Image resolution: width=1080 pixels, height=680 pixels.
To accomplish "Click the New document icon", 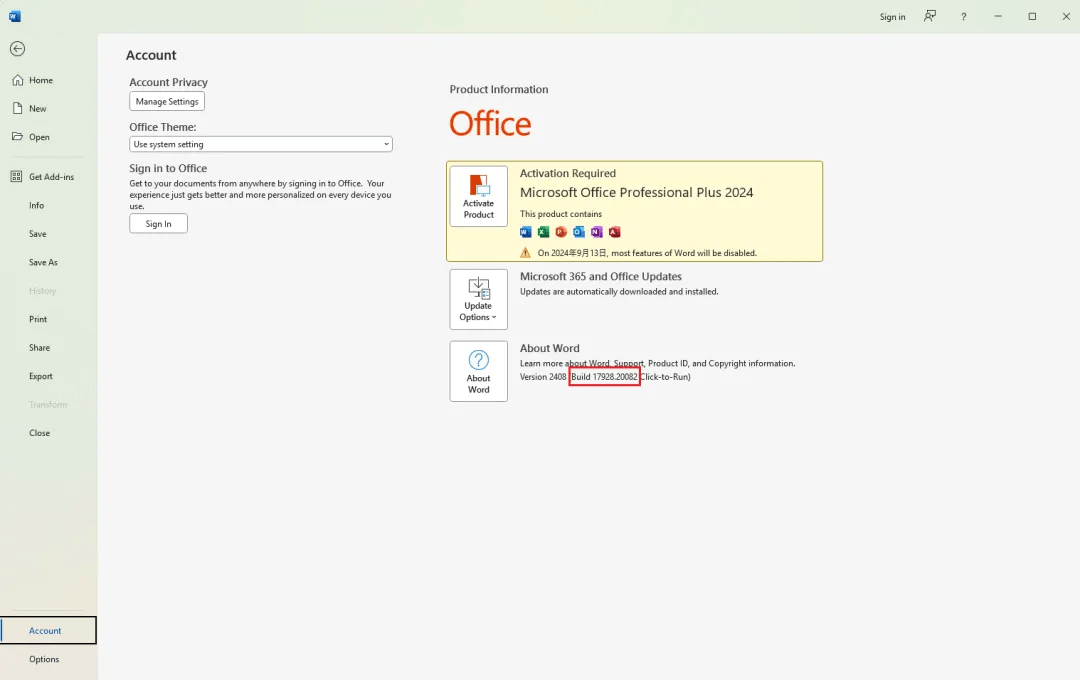I will 17,108.
